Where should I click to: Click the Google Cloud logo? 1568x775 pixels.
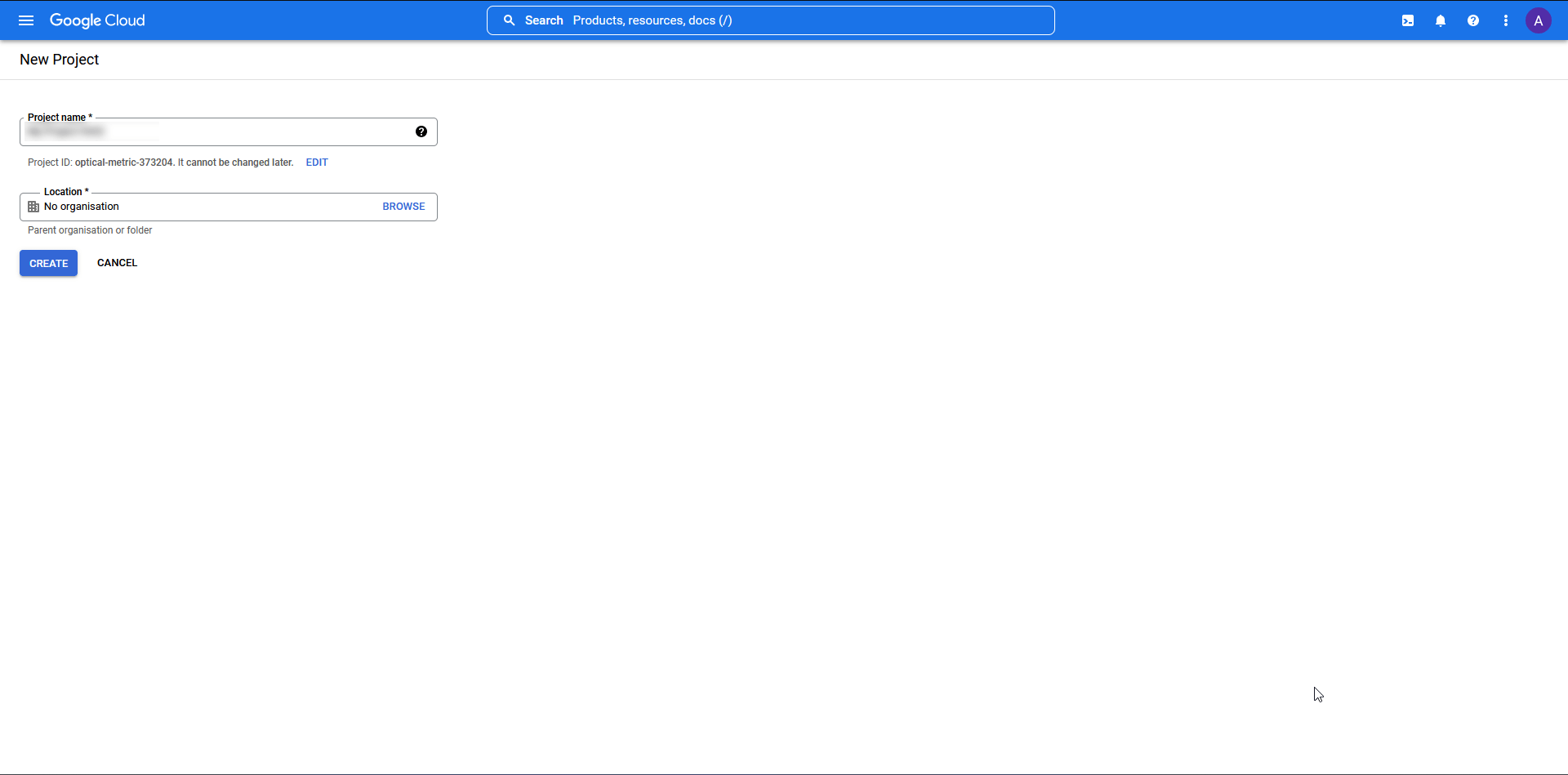[96, 20]
